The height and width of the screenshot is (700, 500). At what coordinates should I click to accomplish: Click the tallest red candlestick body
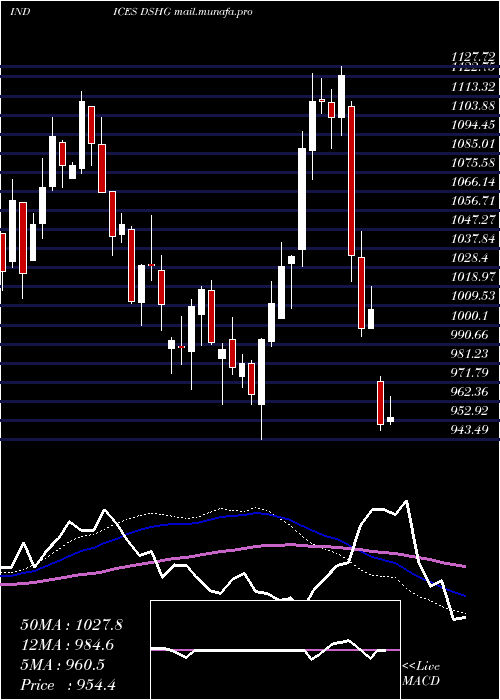352,181
